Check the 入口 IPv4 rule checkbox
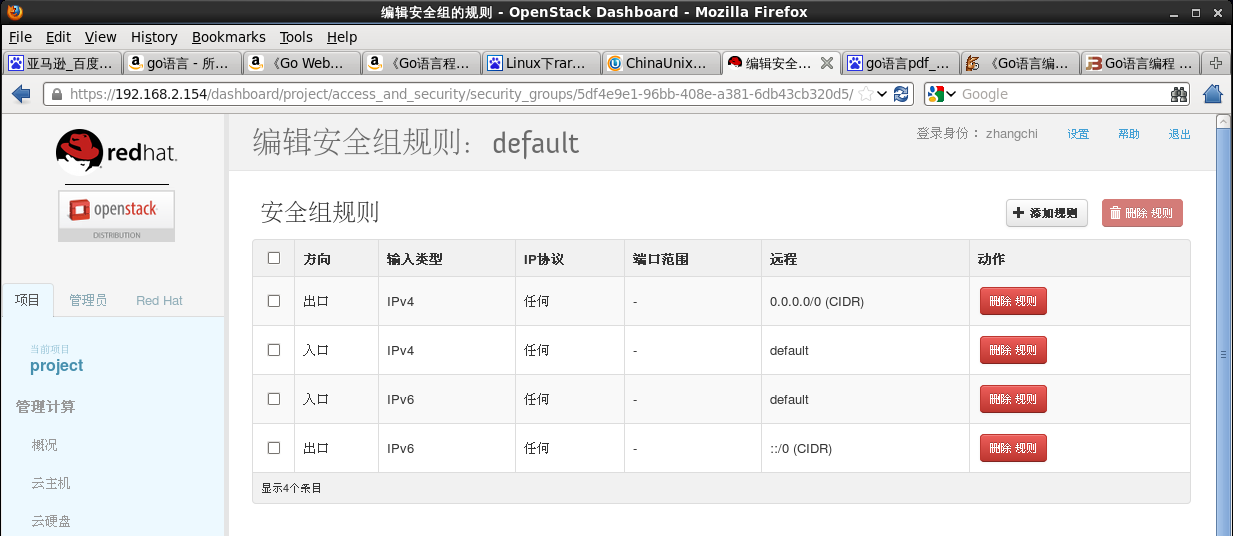 [274, 349]
